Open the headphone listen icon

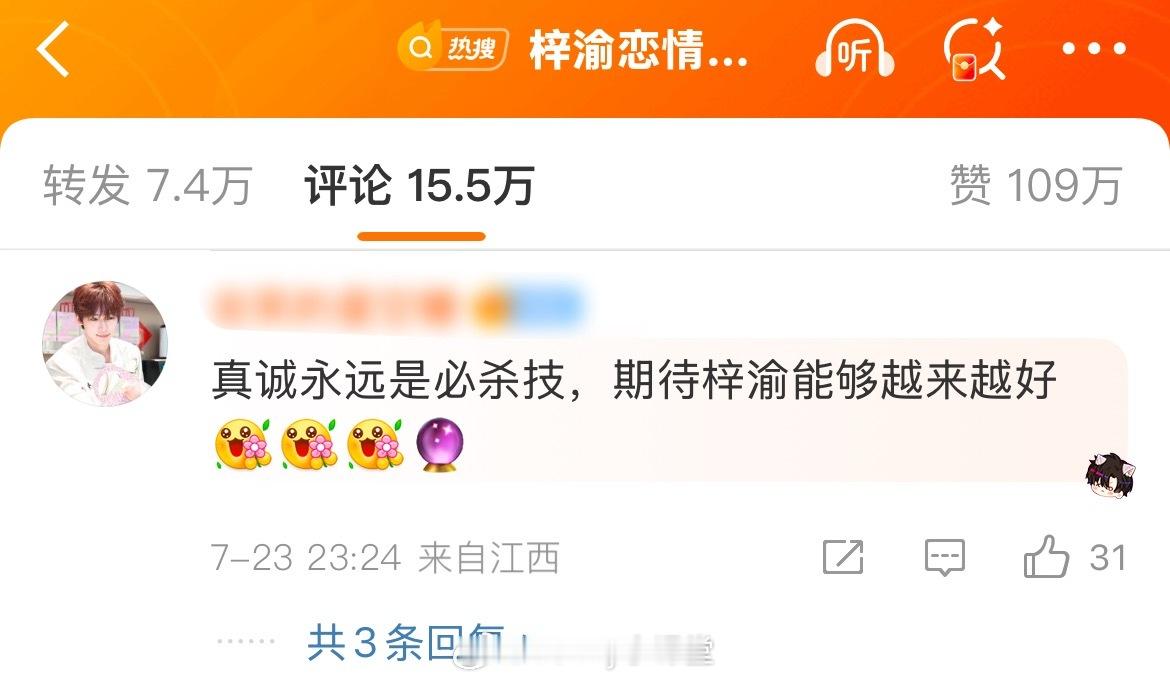click(x=854, y=49)
